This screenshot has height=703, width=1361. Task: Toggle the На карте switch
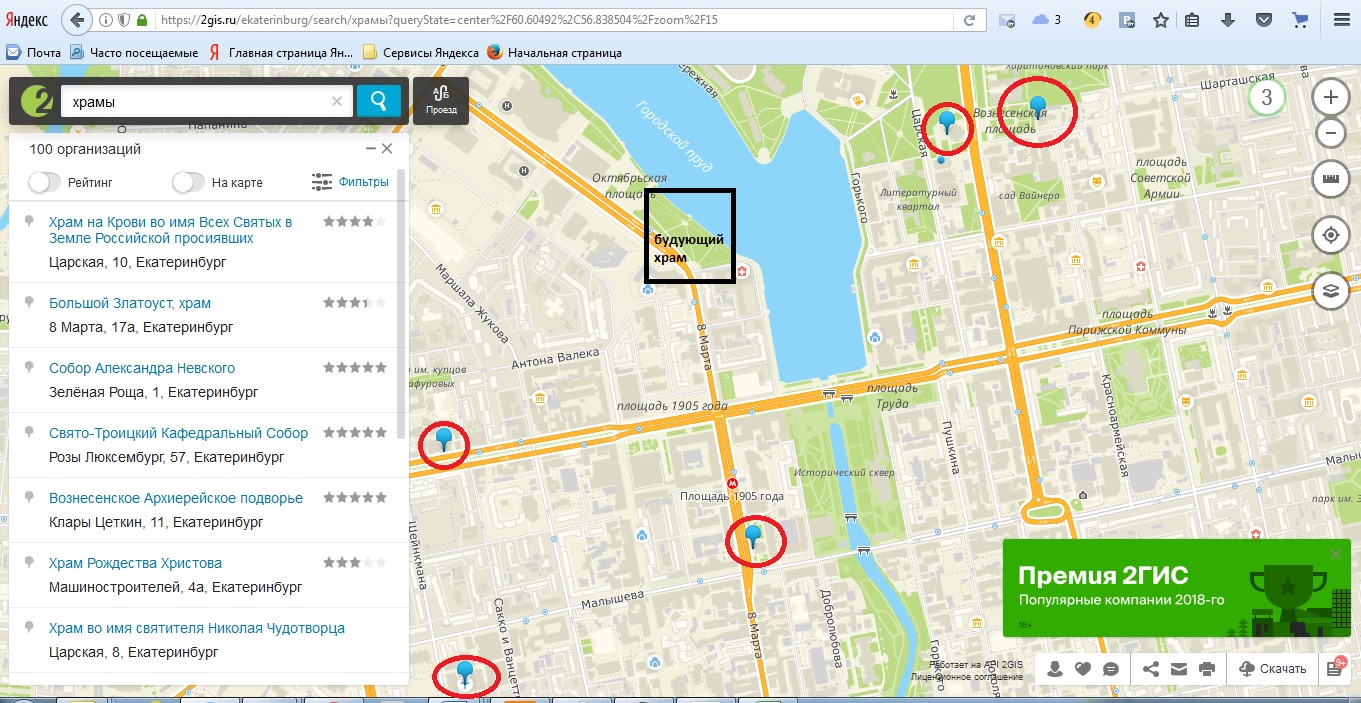click(189, 183)
